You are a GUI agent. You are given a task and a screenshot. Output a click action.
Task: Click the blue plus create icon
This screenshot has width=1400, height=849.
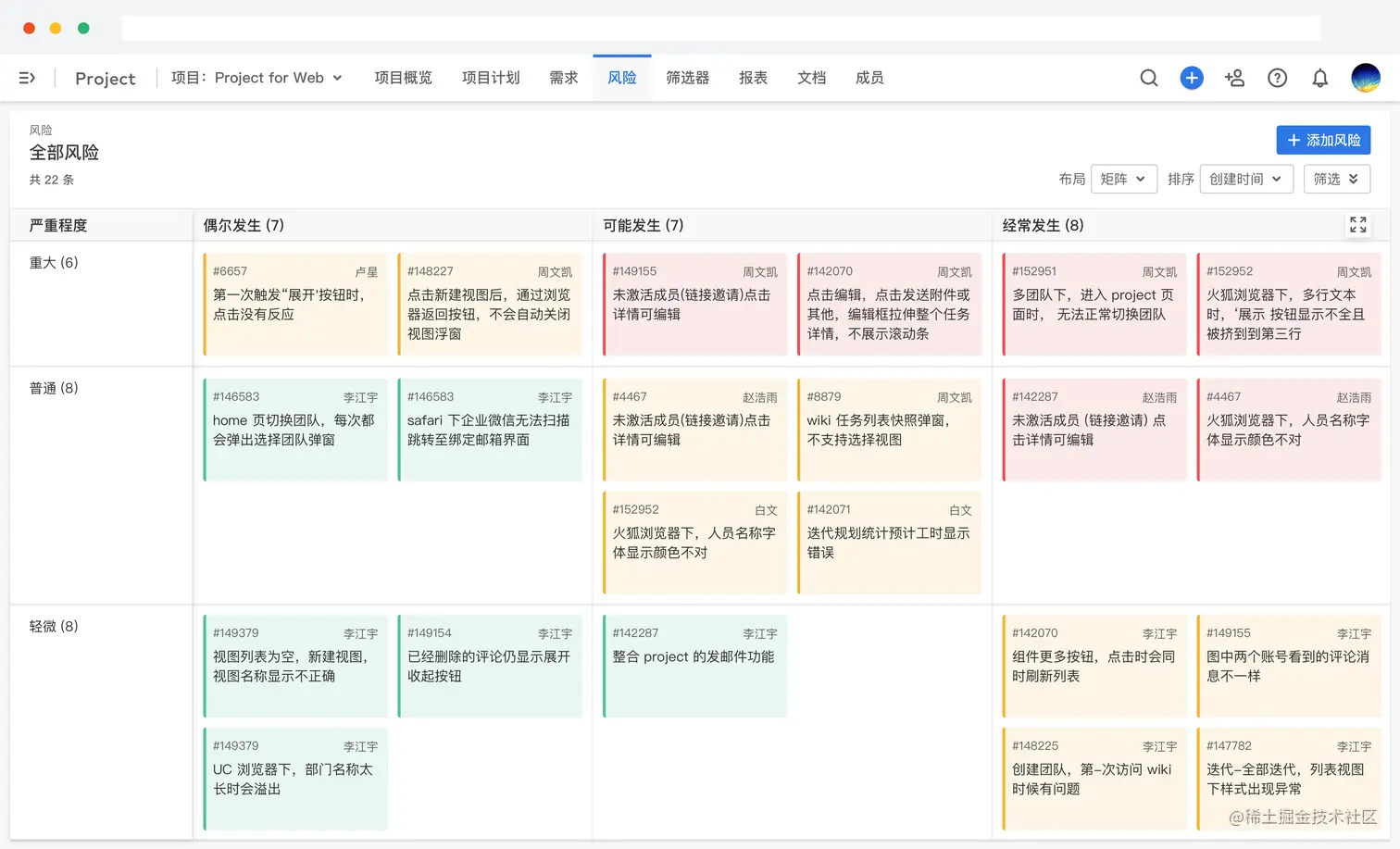1192,78
